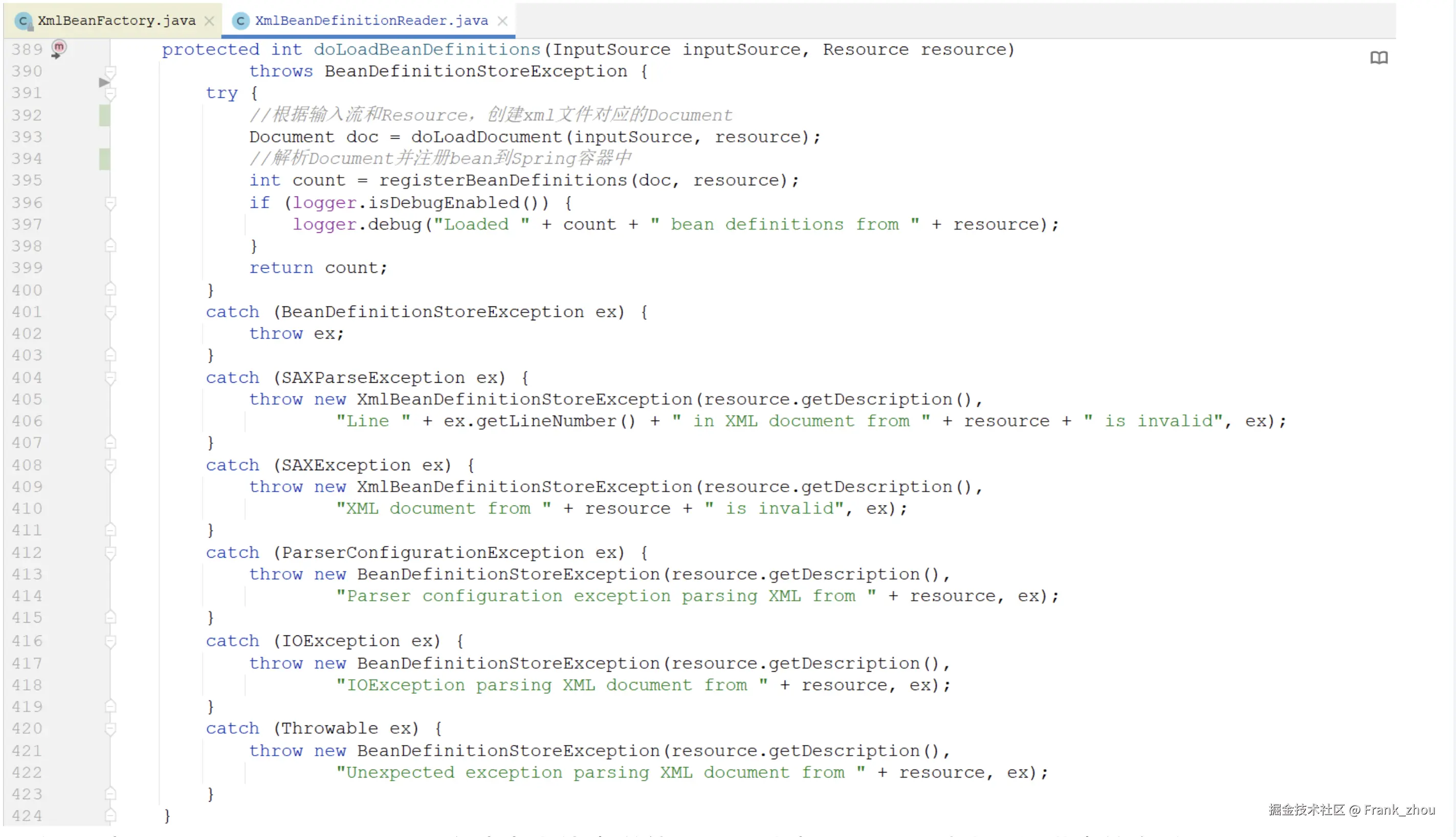Click ParserConfigurationException in the catch clause
The height and width of the screenshot is (837, 1456).
tap(433, 553)
